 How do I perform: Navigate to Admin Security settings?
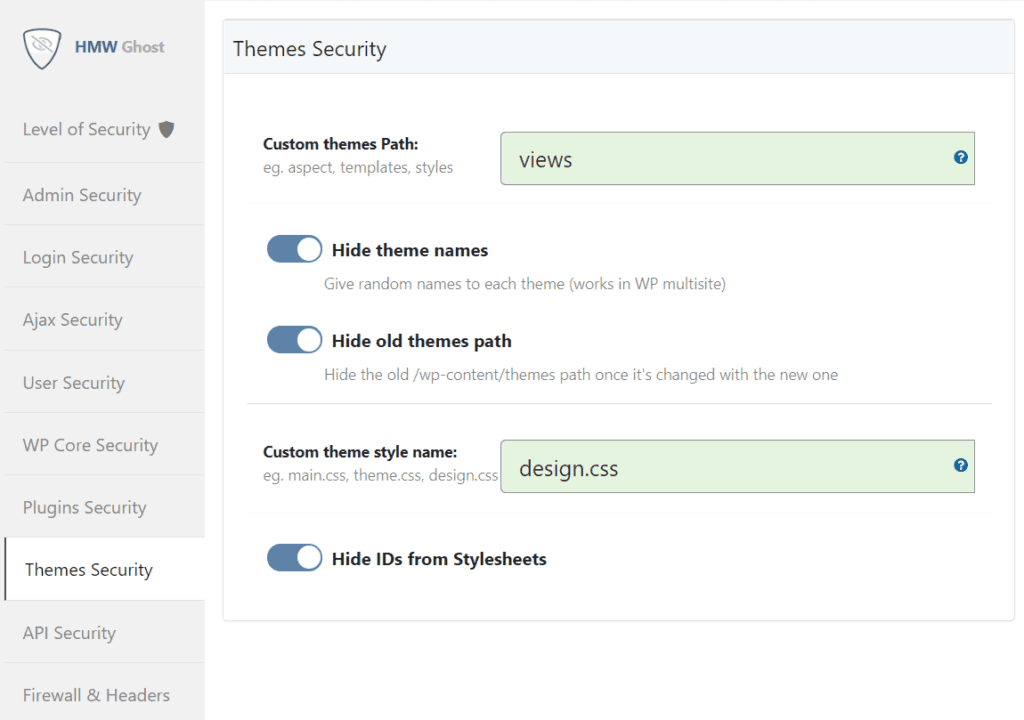click(81, 194)
